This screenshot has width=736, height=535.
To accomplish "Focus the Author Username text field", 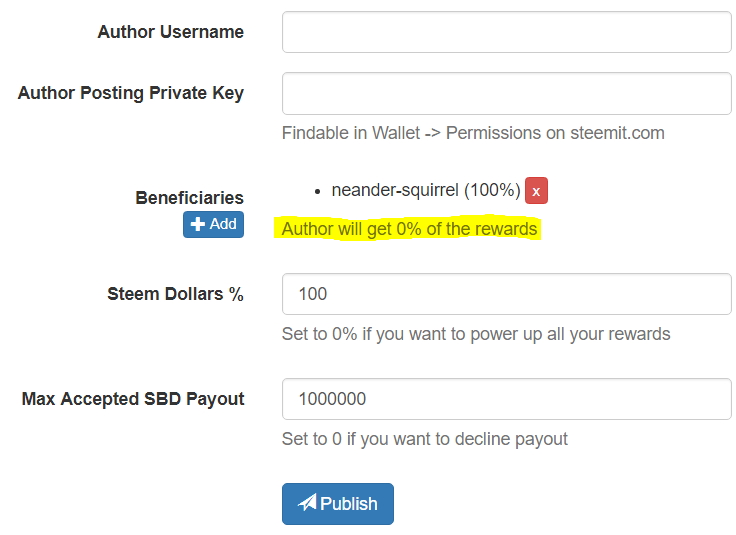I will click(506, 32).
